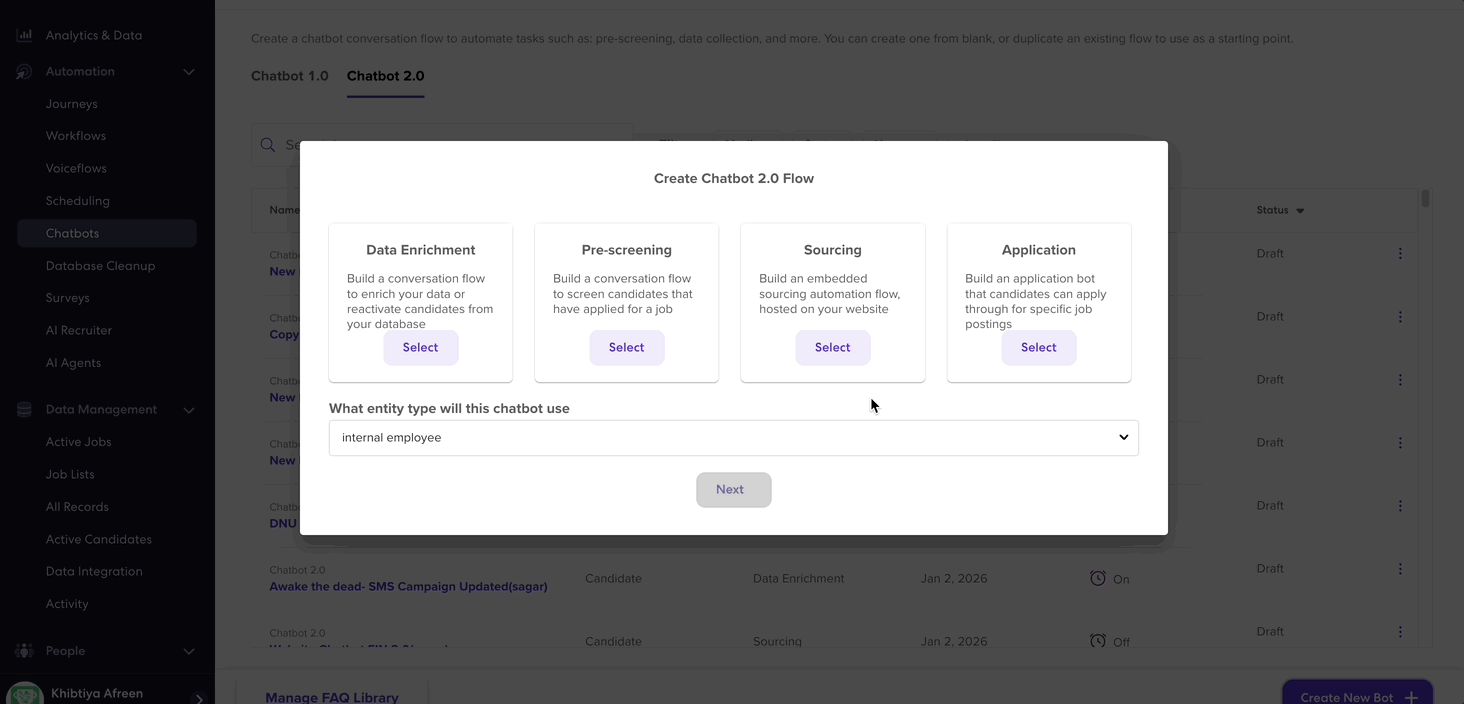Image resolution: width=1464 pixels, height=704 pixels.
Task: Open the three-dot menu on first Draft row
Action: point(1400,254)
